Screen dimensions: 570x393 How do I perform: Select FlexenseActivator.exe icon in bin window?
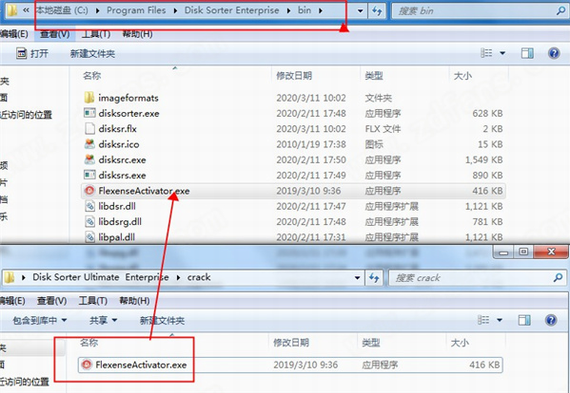[89, 191]
